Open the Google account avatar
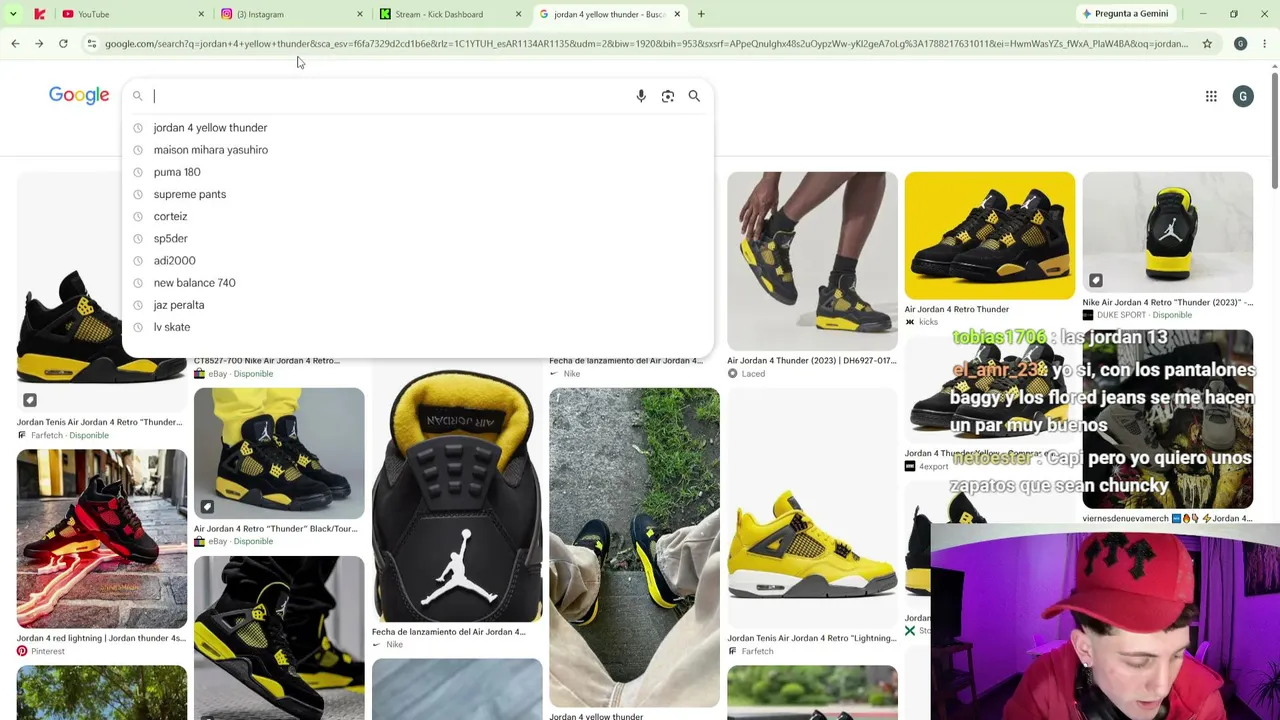This screenshot has width=1280, height=720. [x=1243, y=96]
